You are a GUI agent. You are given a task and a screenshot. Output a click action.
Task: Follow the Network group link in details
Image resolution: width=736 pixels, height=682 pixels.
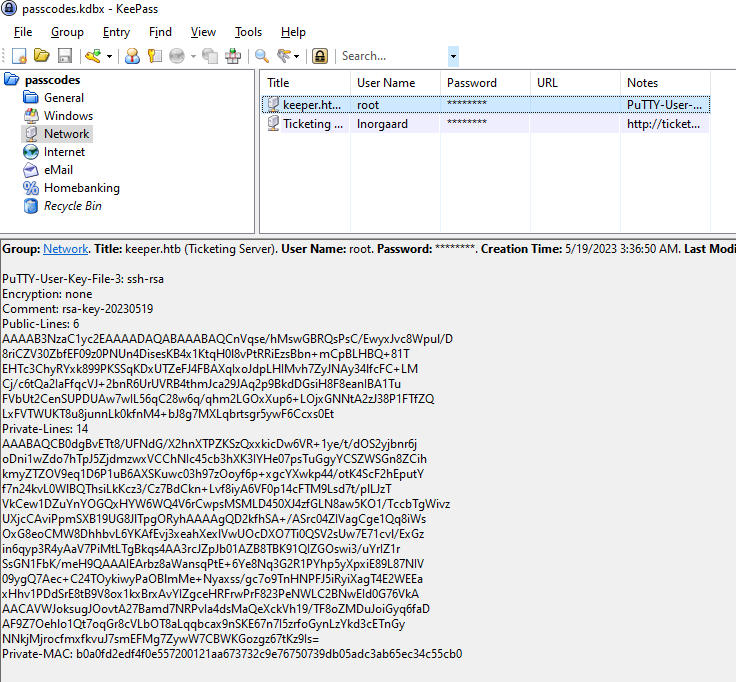65,249
